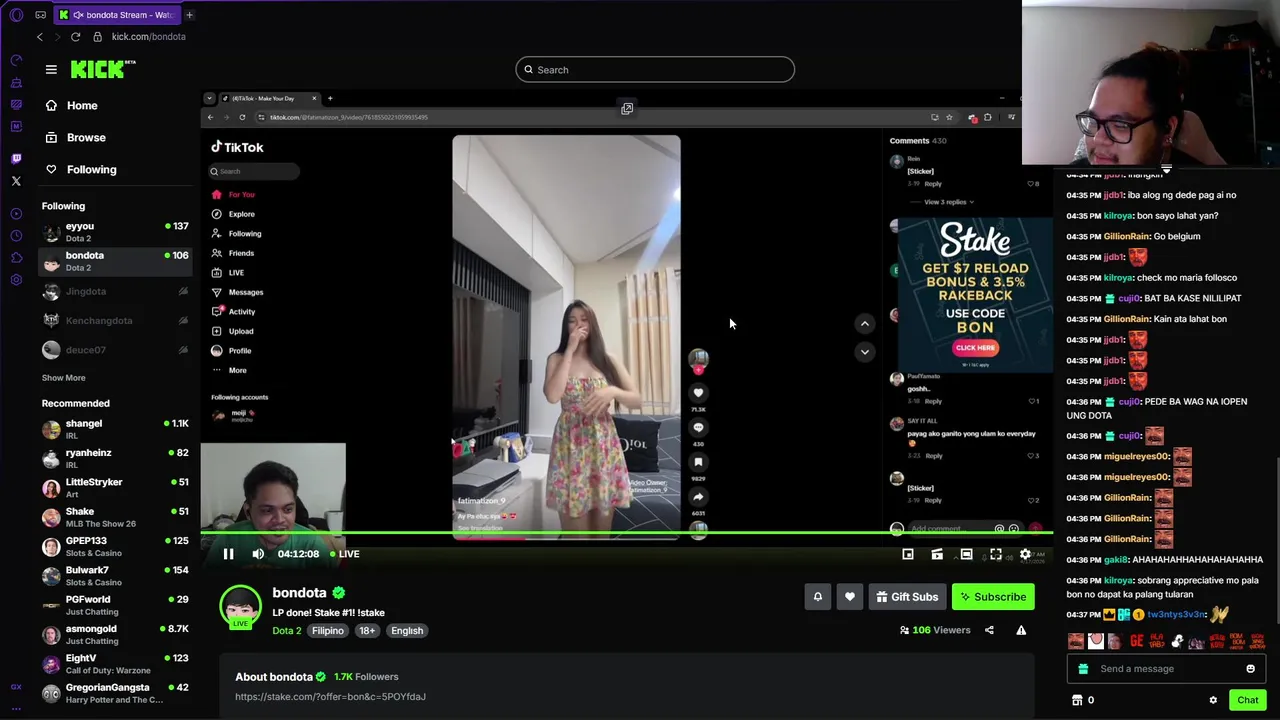Click the green Chat send button
The height and width of the screenshot is (720, 1280).
coord(1247,700)
